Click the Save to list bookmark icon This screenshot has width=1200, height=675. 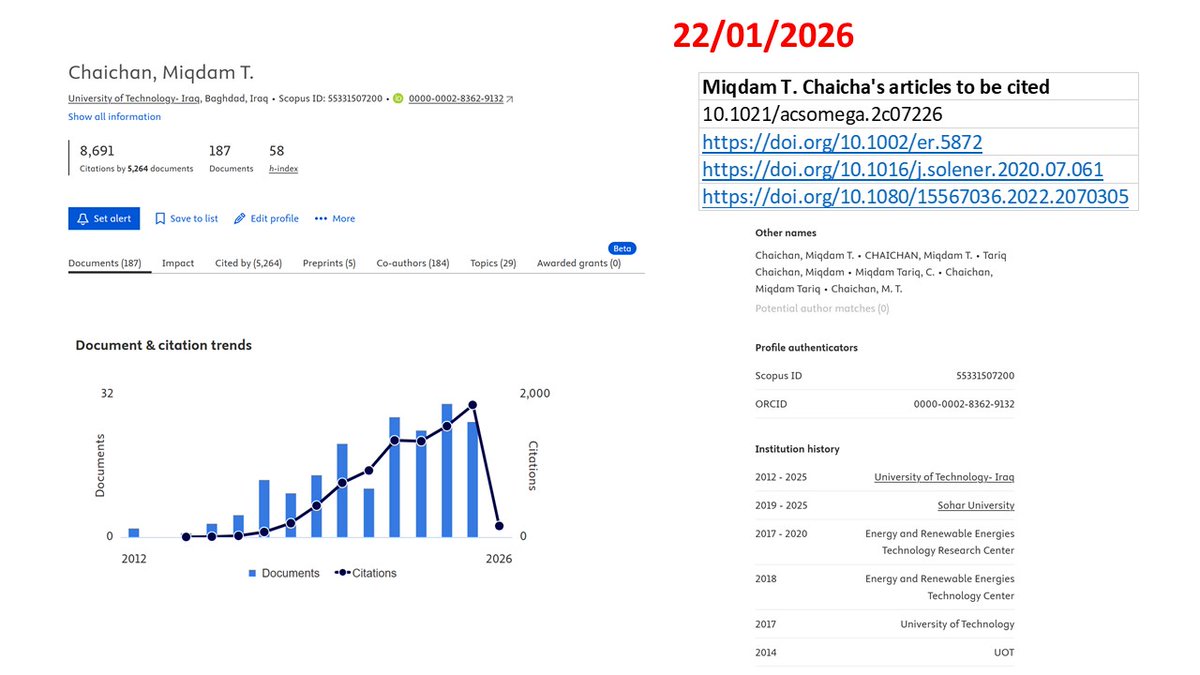160,218
